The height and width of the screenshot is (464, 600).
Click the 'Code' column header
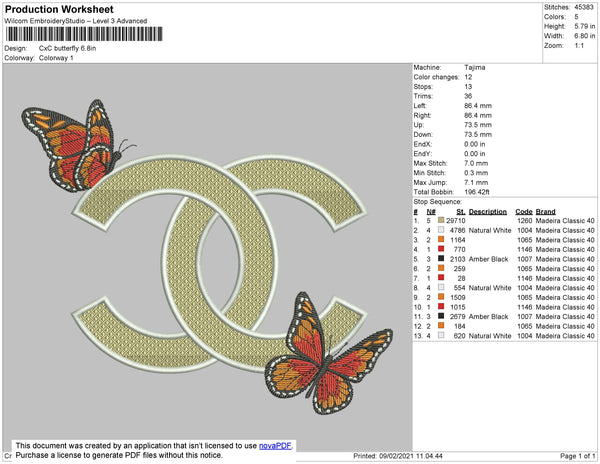(x=524, y=212)
